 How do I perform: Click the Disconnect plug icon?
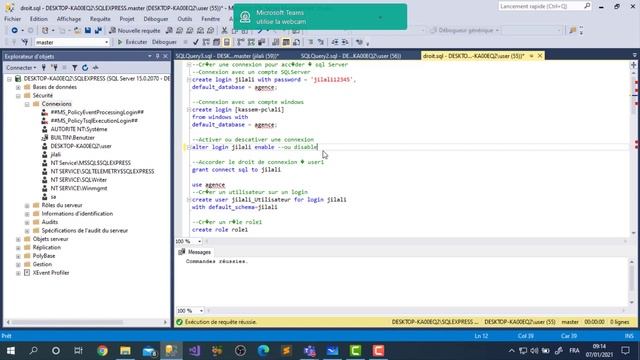(54, 68)
